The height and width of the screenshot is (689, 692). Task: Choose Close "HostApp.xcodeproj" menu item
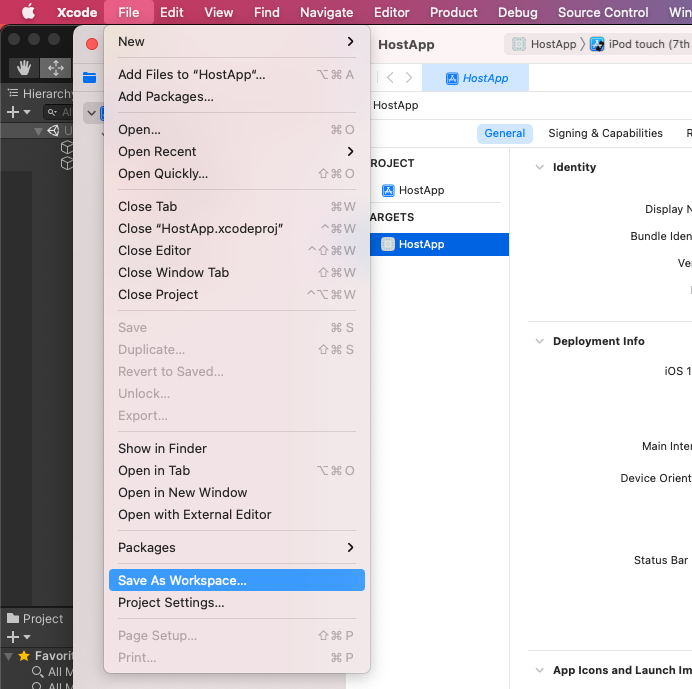[x=237, y=229]
